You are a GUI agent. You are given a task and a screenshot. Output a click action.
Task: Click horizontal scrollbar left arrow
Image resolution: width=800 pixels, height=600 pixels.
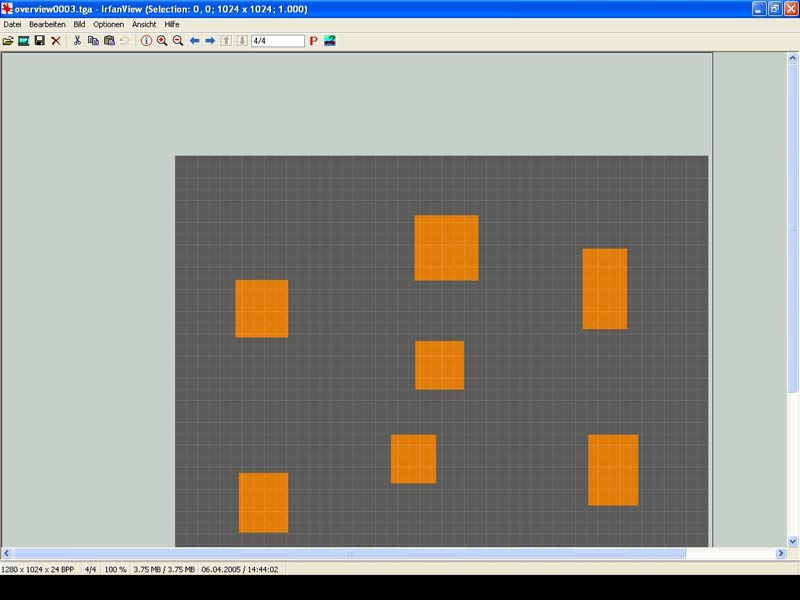coord(7,553)
